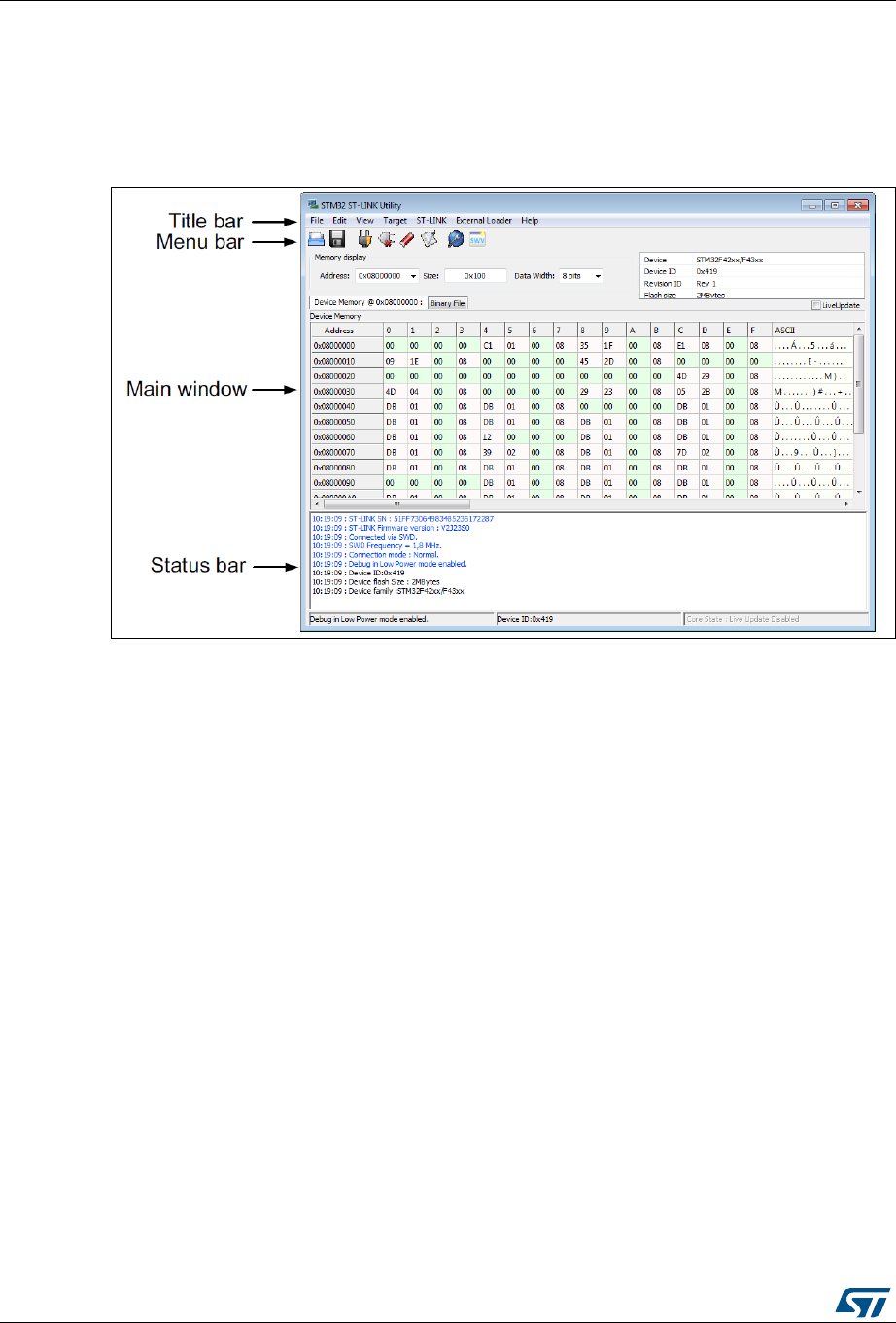Click the ST-LINK Firmware version log line
Image resolution: width=896 pixels, height=1323 pixels.
391,528
